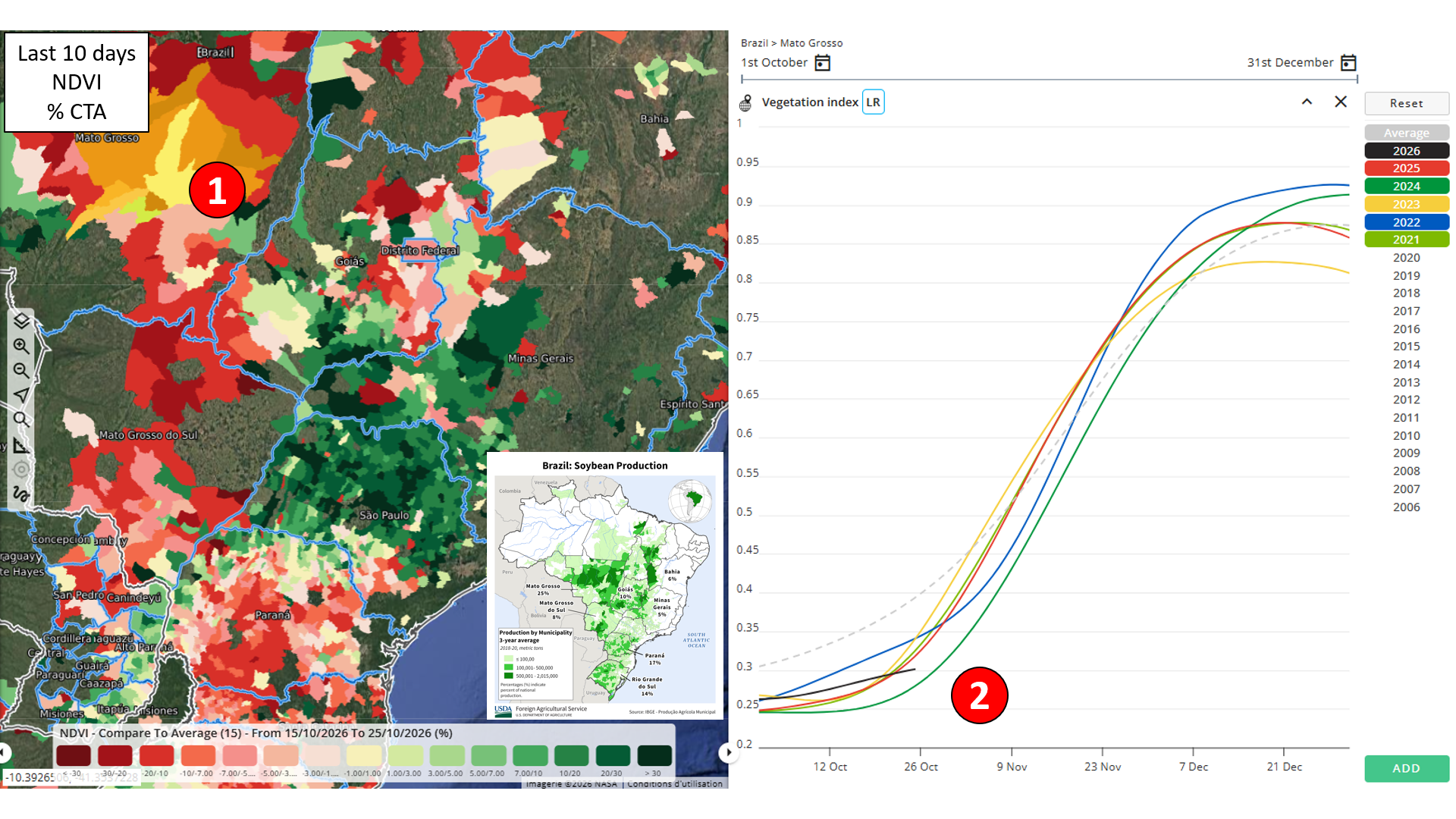The height and width of the screenshot is (819, 1456).
Task: Open end date calendar for 31st December
Action: 1348,63
